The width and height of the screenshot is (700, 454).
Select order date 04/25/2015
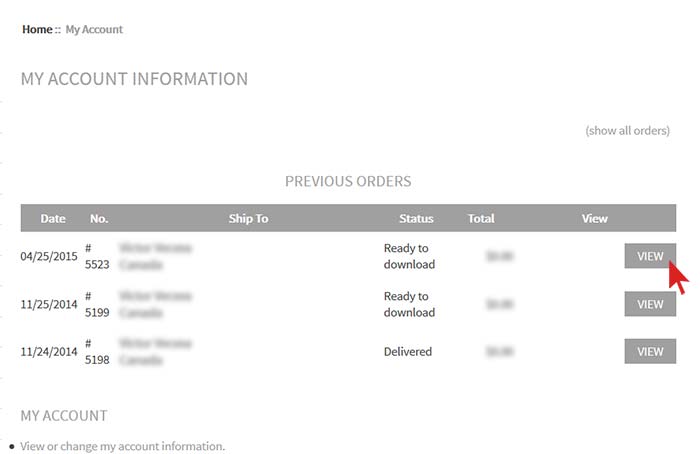[x=49, y=256]
